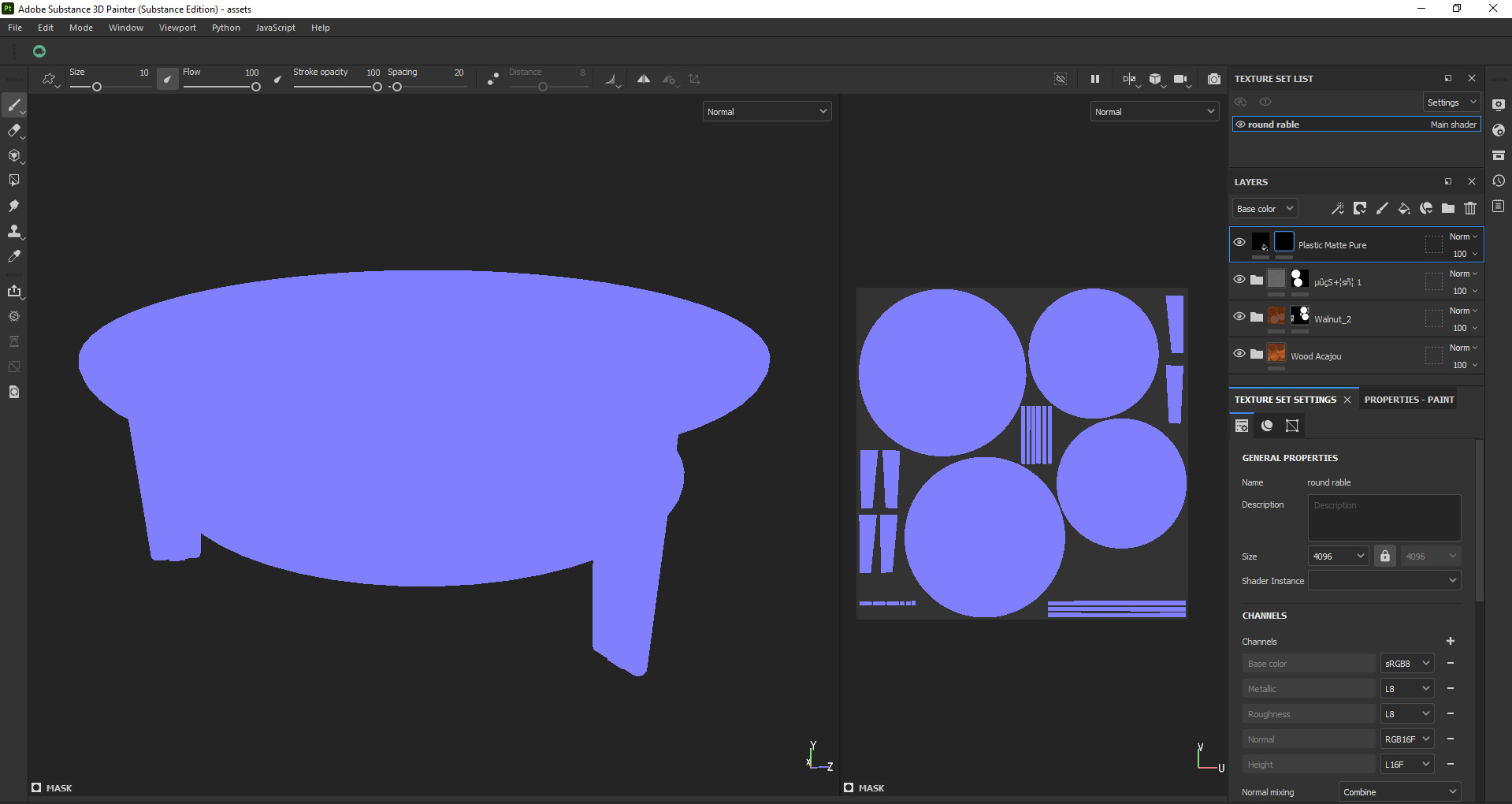Open the Normal mixing Combine dropdown
Image resolution: width=1512 pixels, height=804 pixels.
pyautogui.click(x=1400, y=792)
